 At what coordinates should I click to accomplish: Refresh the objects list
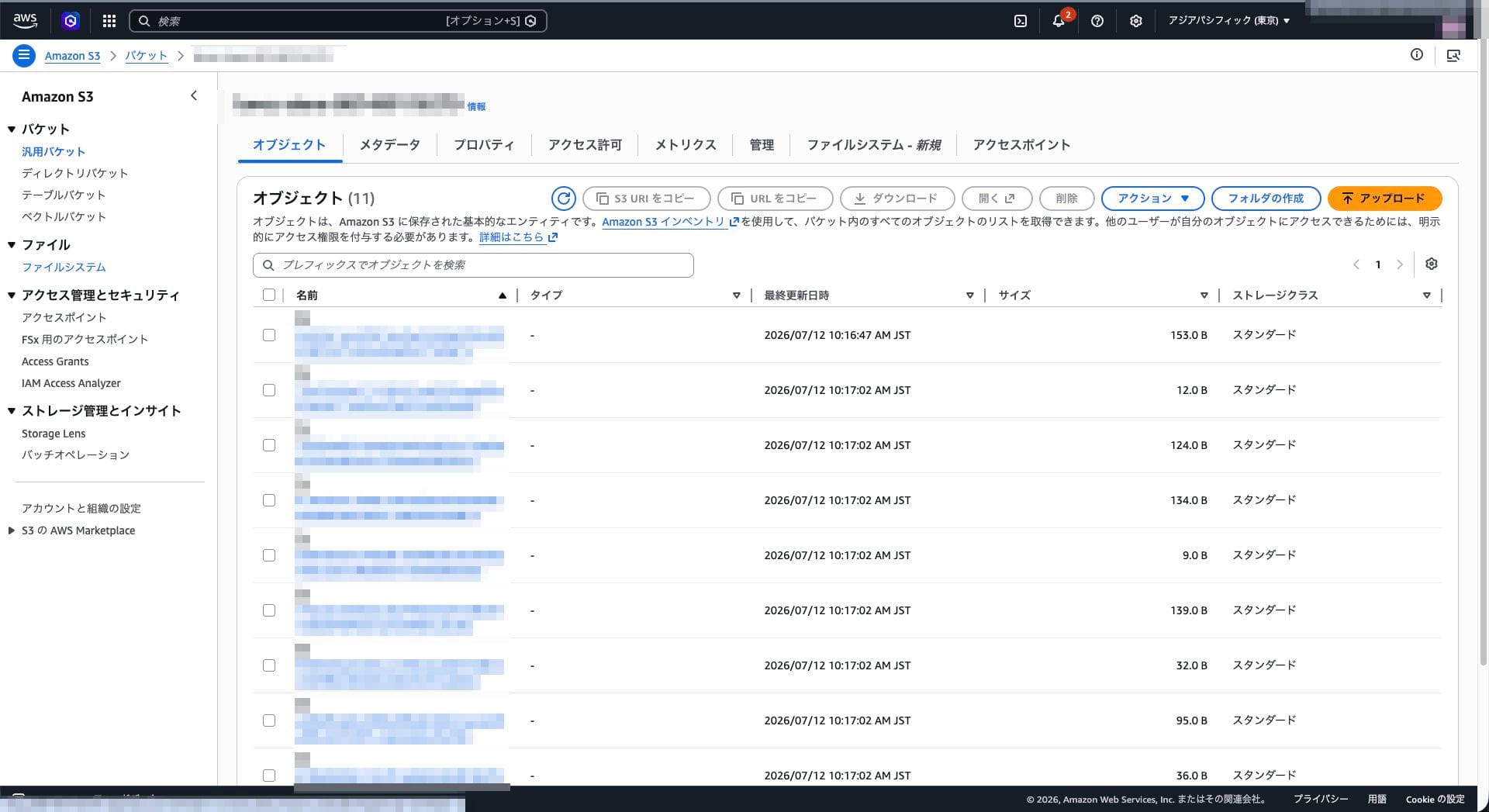(564, 199)
